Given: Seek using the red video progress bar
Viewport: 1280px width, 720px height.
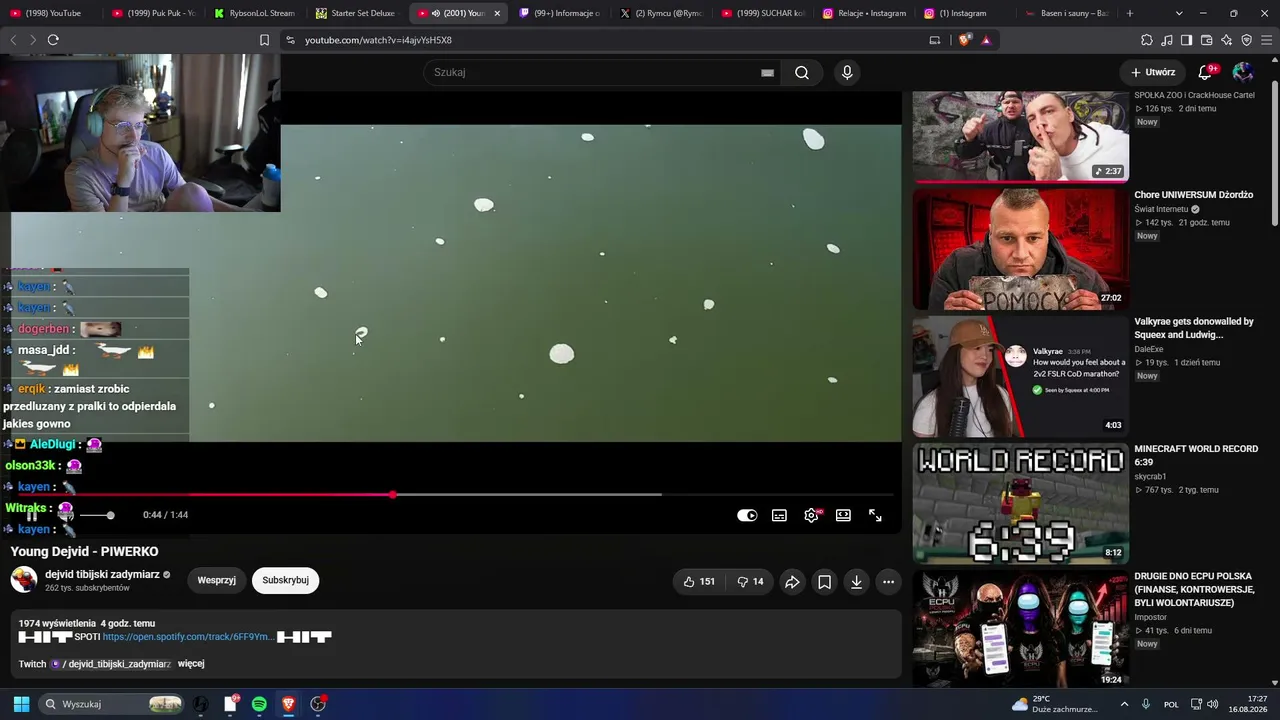Looking at the screenshot, I should pos(455,495).
